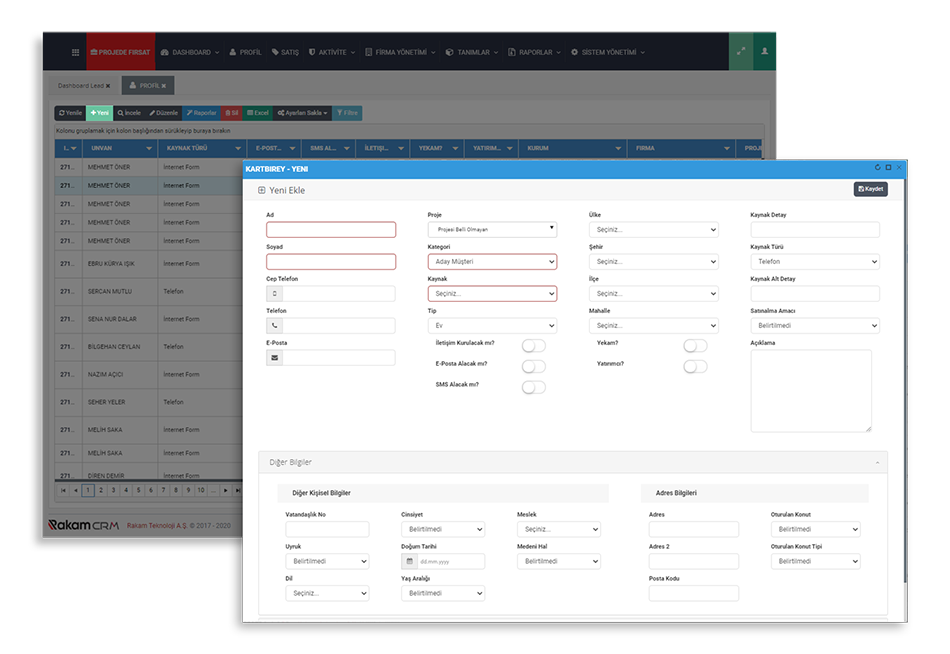Click the envelope icon beside E-Posta field
The image size is (950, 654).
pos(275,358)
